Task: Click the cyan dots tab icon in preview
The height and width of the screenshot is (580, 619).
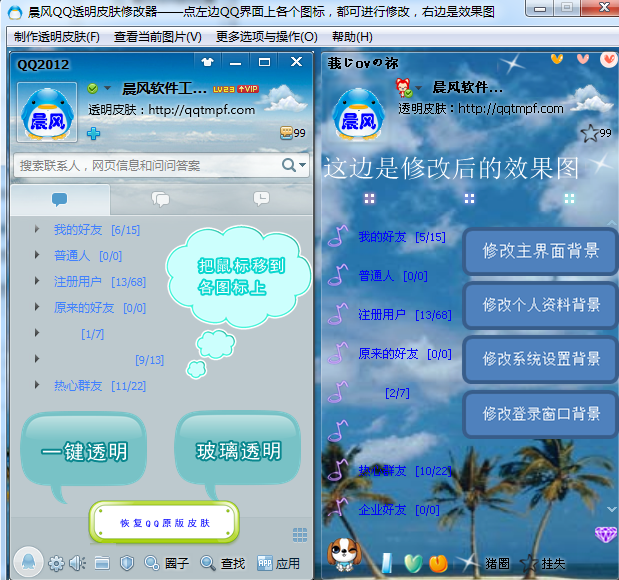Action: [569, 198]
